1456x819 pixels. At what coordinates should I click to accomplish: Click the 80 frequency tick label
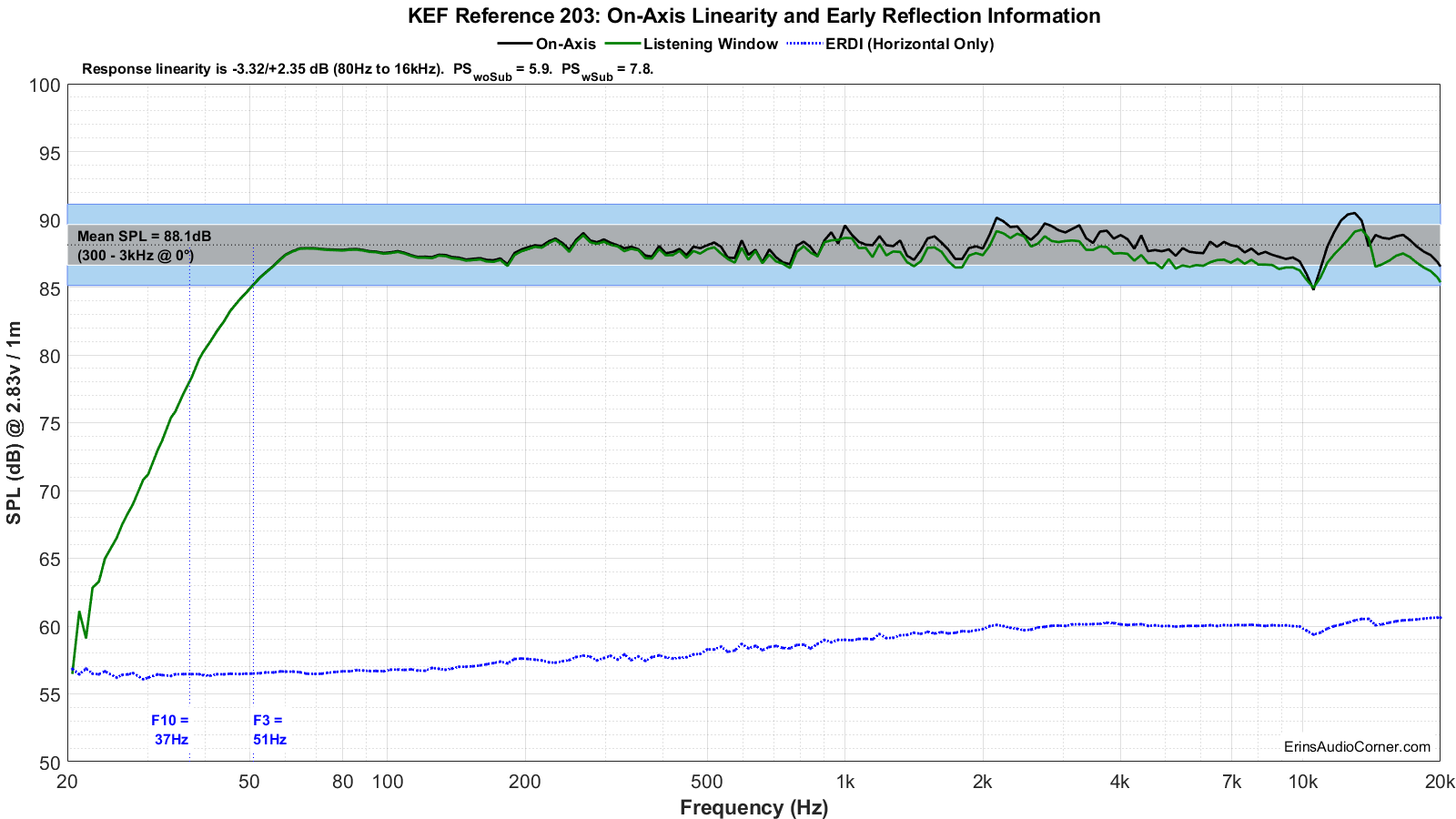click(x=343, y=782)
